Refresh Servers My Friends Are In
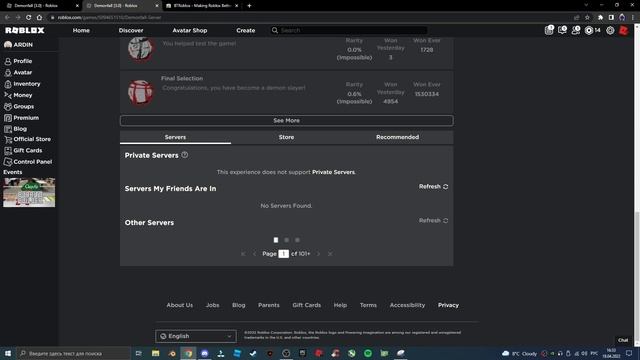The image size is (640, 360). (x=433, y=187)
